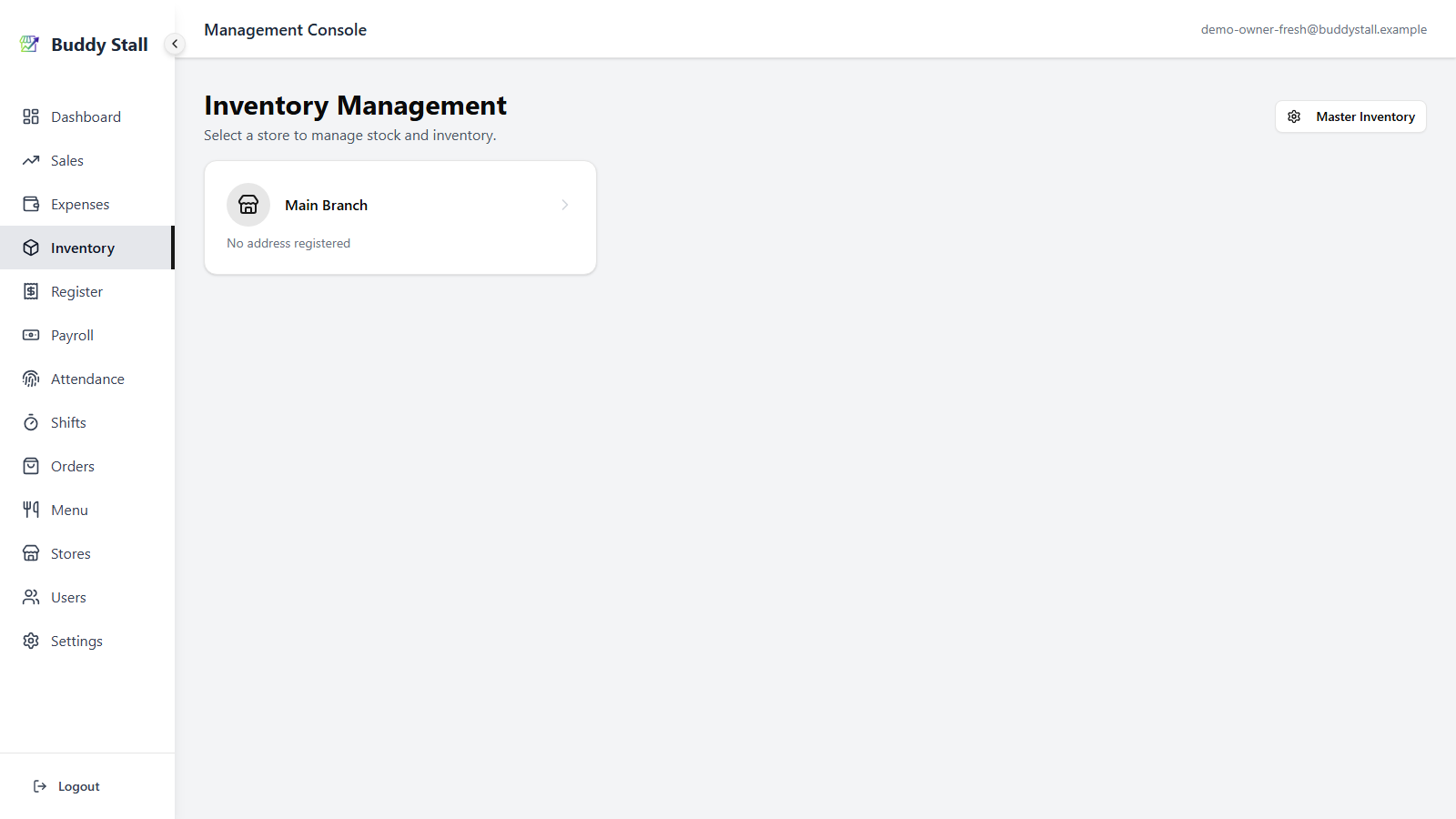The image size is (1456, 819).
Task: Open the Main Branch store card
Action: 400,217
